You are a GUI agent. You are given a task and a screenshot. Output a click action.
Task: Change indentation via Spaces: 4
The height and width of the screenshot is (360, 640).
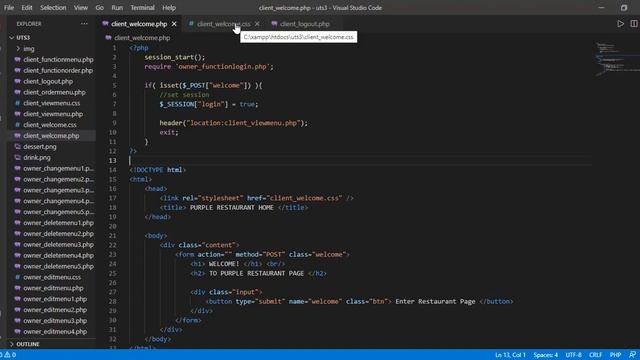tap(545, 355)
